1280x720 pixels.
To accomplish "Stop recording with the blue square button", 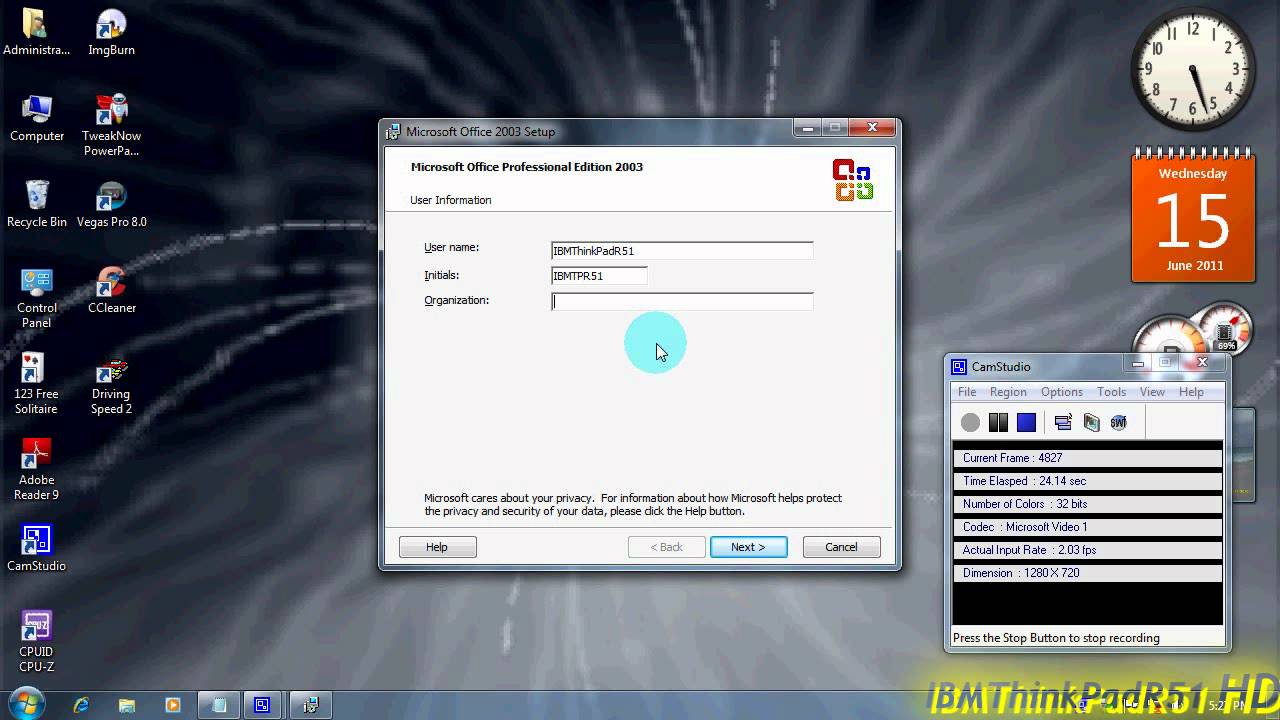I will click(x=1026, y=423).
